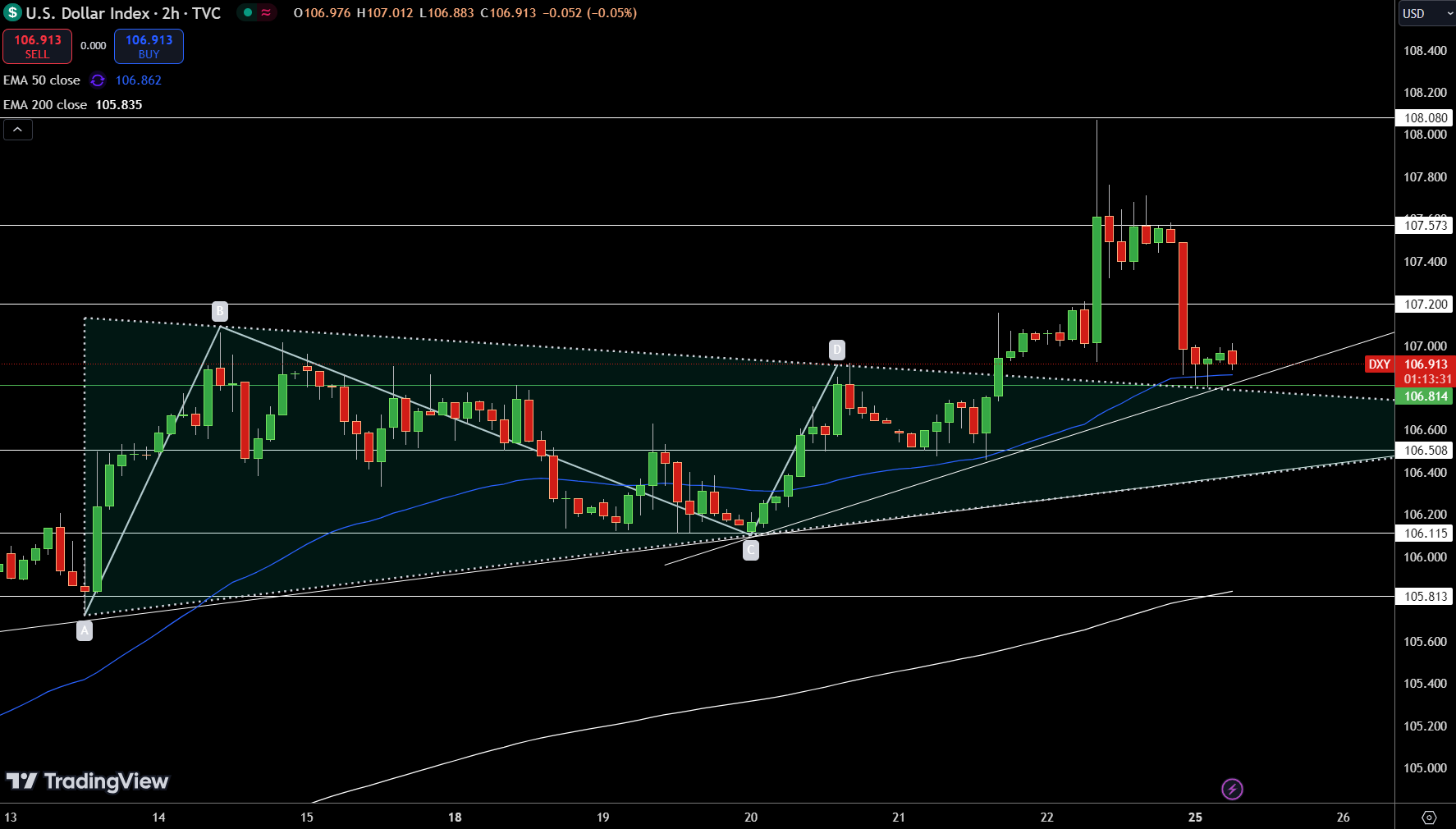Click the 107.200 price level label
The image size is (1456, 829).
[x=1425, y=305]
